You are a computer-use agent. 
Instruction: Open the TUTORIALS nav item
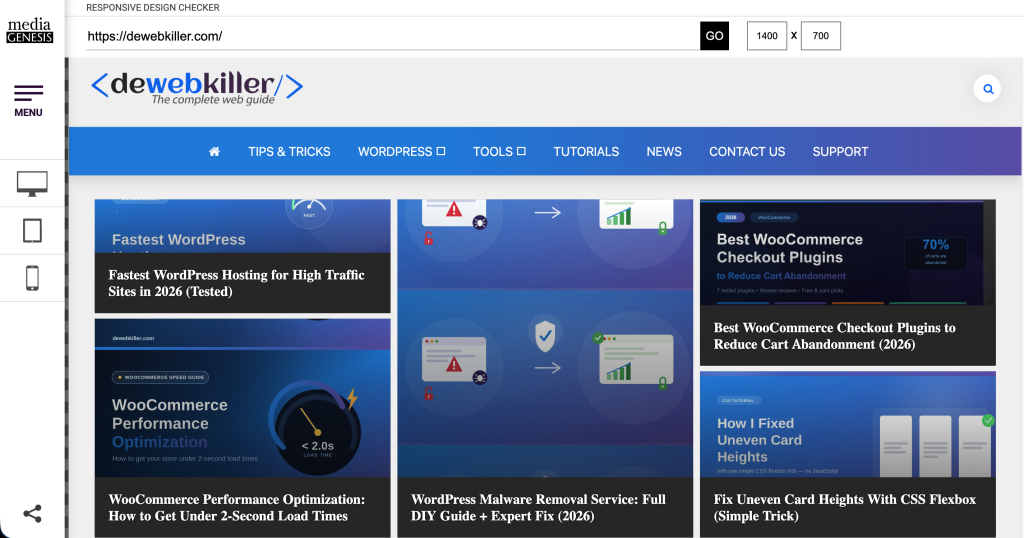(x=586, y=151)
